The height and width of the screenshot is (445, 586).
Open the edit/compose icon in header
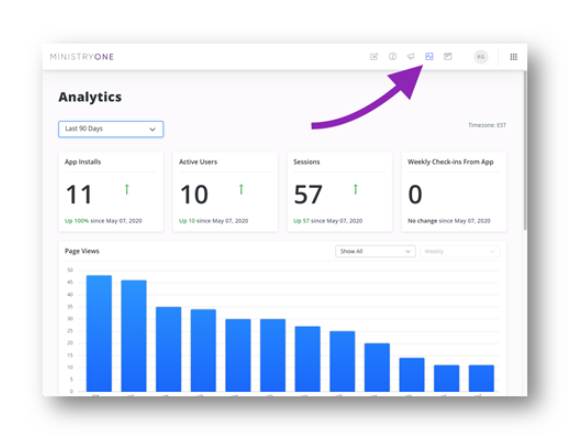[374, 56]
